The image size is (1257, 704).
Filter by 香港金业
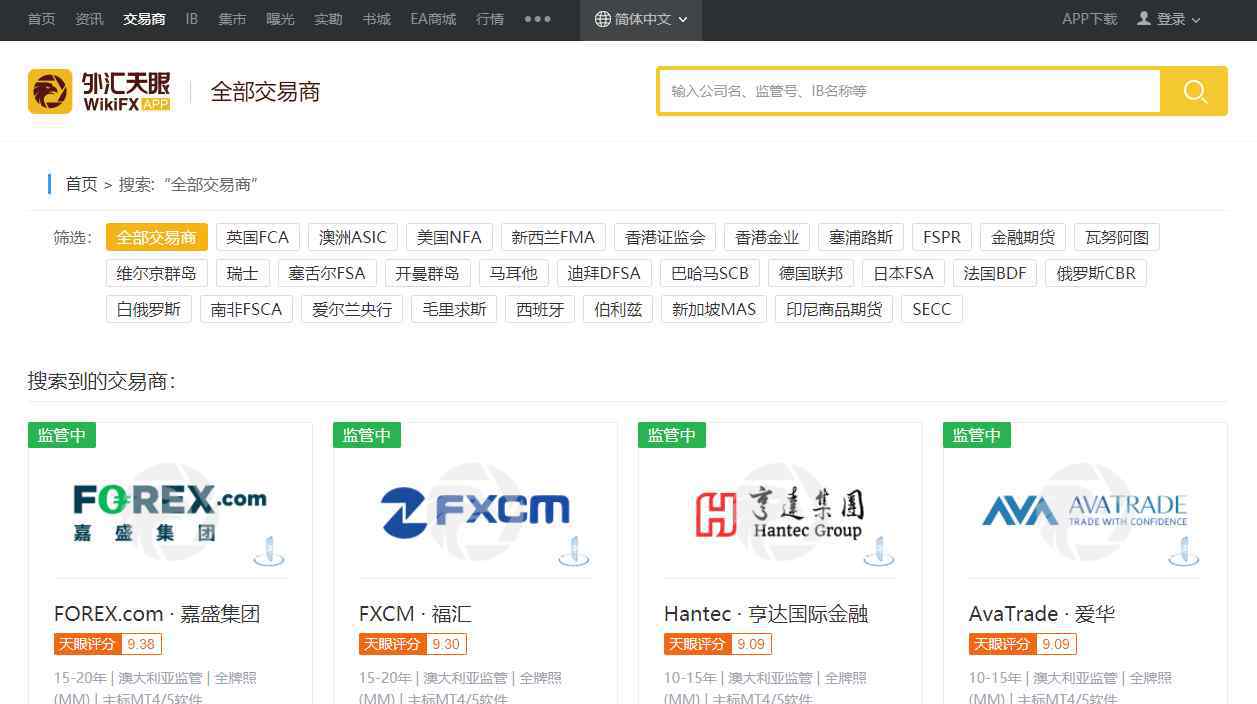click(767, 237)
